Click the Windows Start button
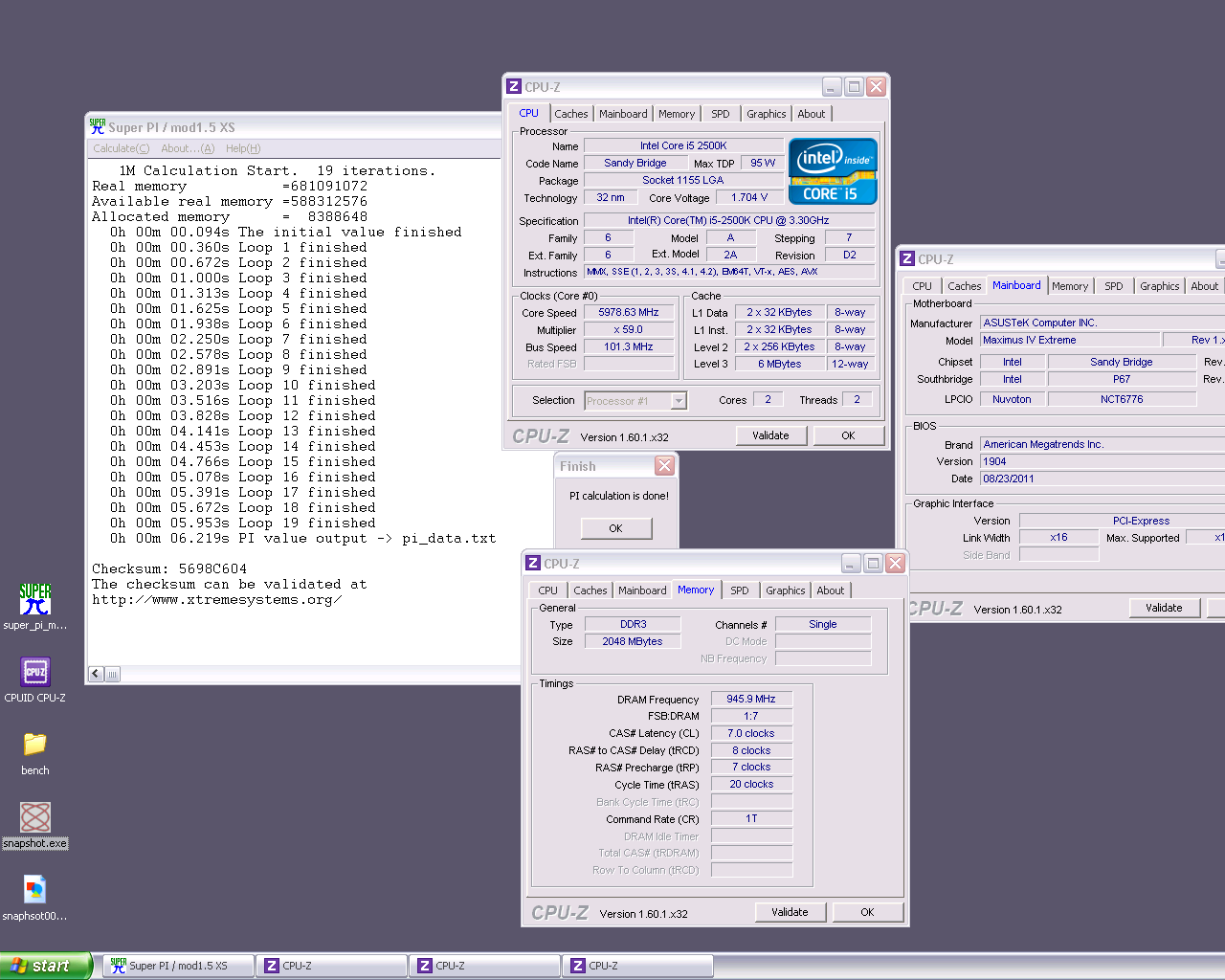This screenshot has width=1225, height=980. point(46,966)
